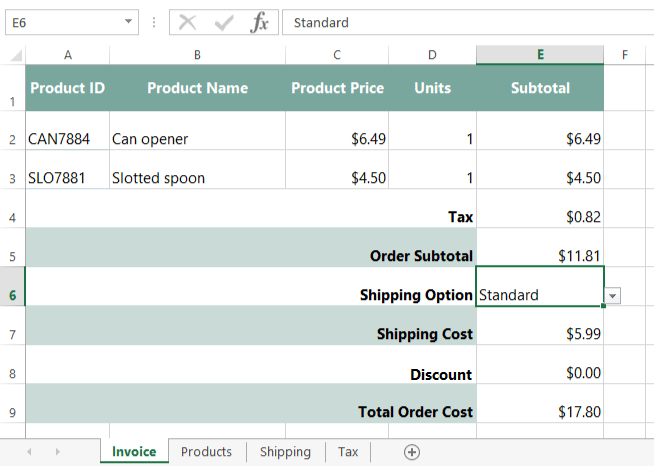Expand the Name Box dropdown arrow
This screenshot has width=654, height=466.
[x=129, y=22]
